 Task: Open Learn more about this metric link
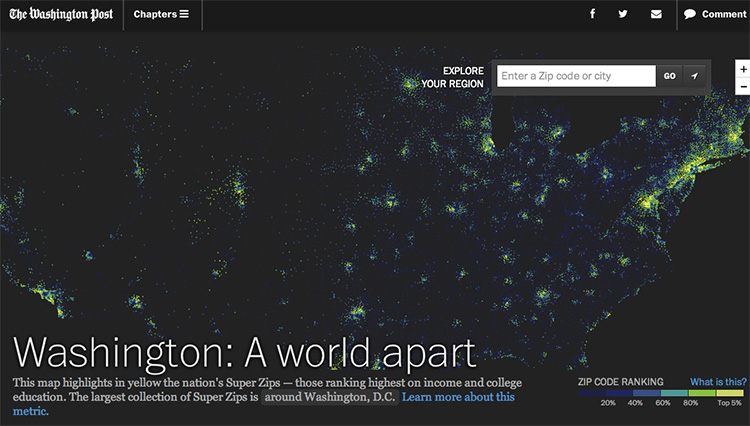coord(458,397)
